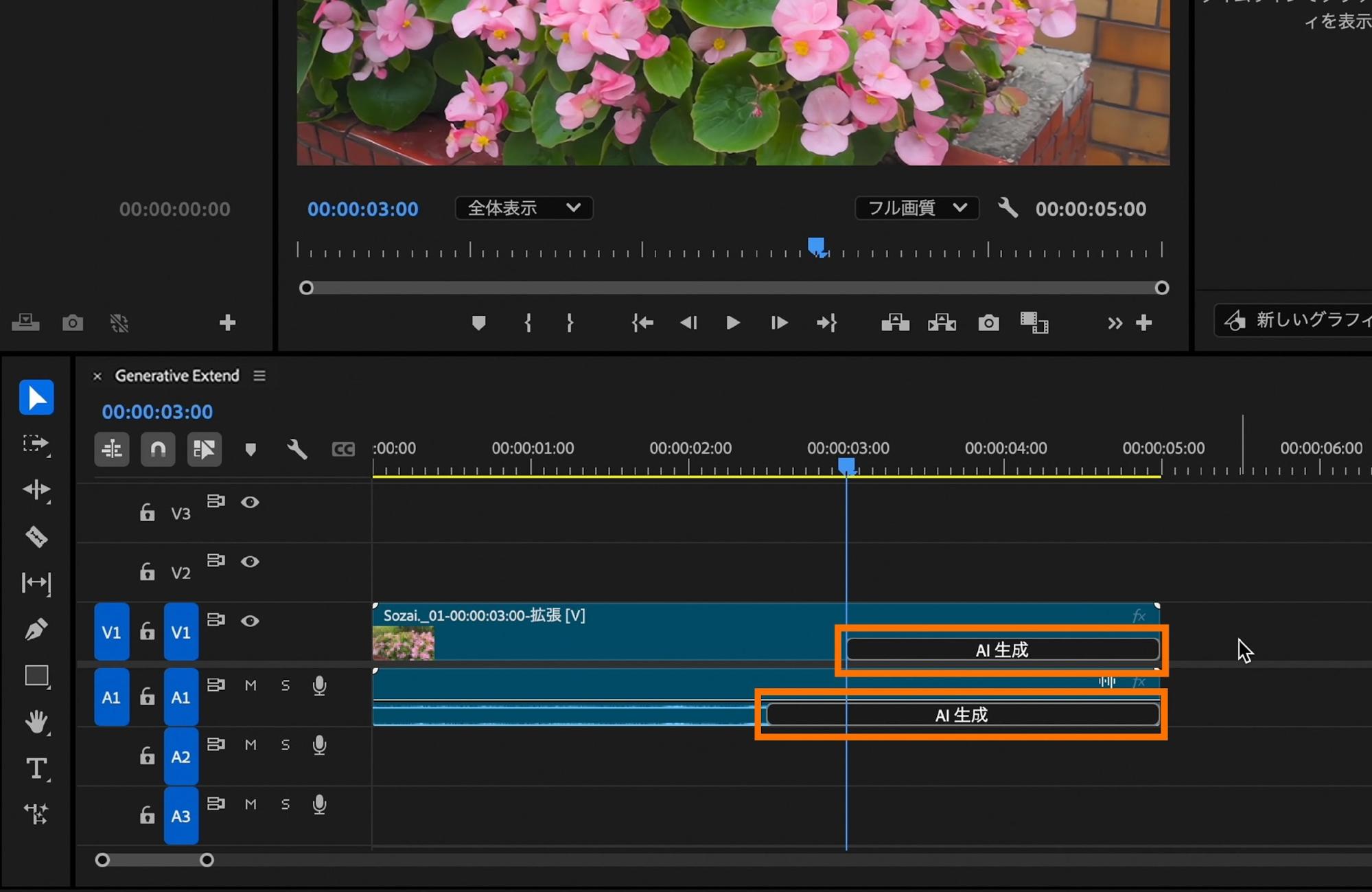1372x892 pixels.
Task: Select the Razor tool
Action: (x=36, y=536)
